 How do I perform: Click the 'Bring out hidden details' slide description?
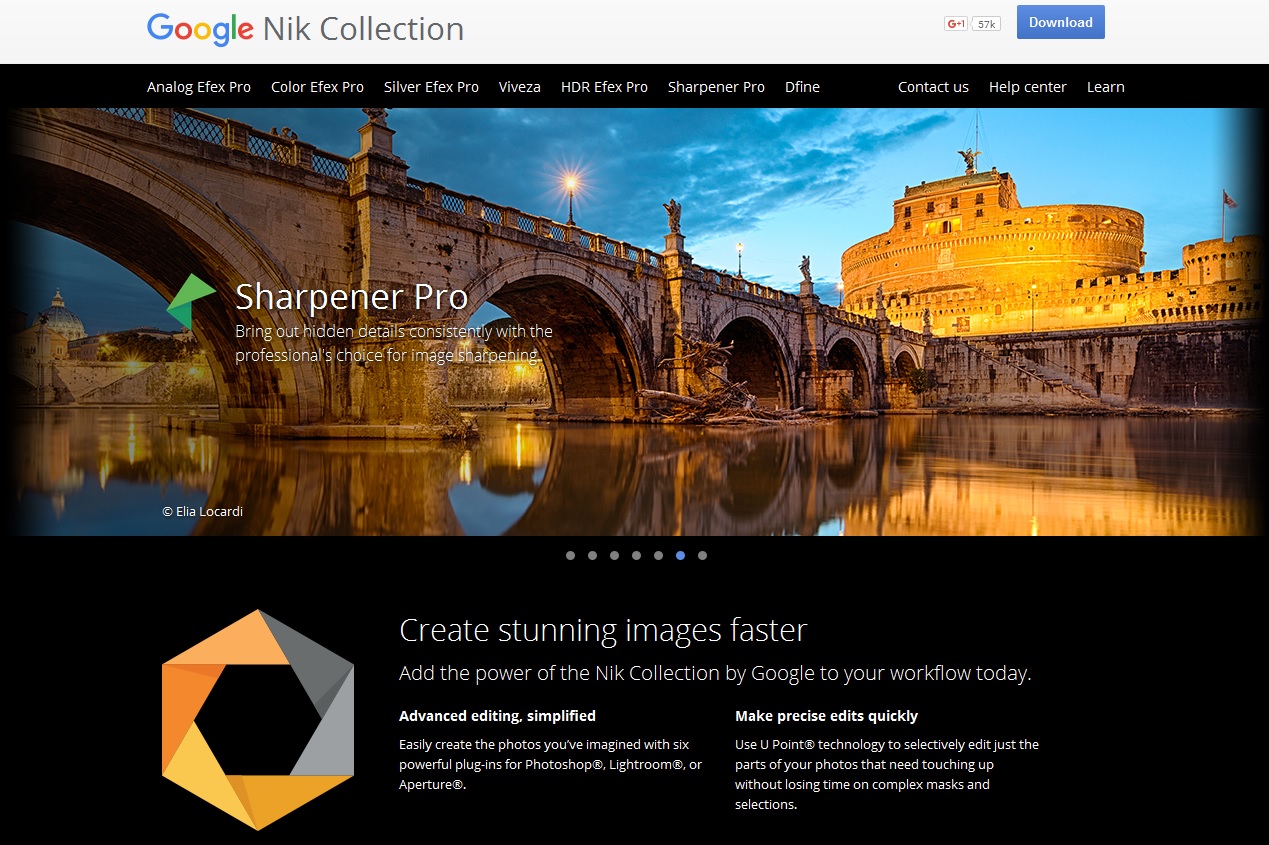tap(394, 343)
